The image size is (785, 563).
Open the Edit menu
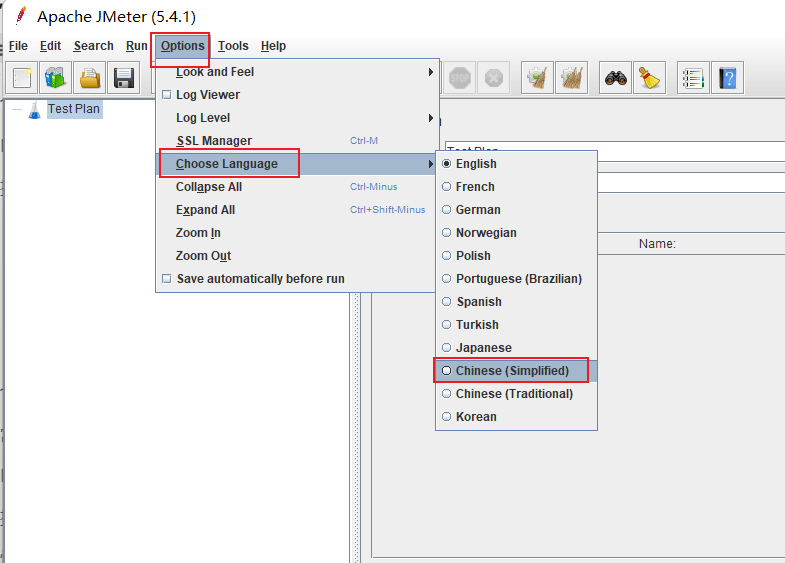(x=50, y=46)
